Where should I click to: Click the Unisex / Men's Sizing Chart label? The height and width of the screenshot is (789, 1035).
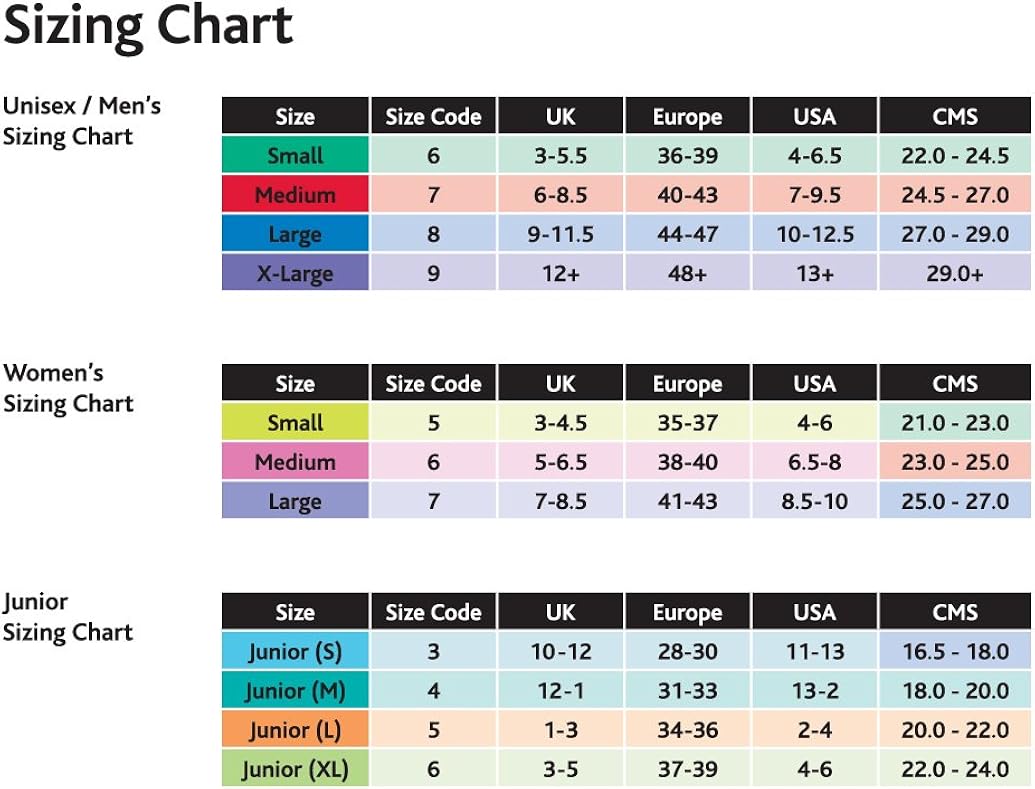pyautogui.click(x=80, y=121)
